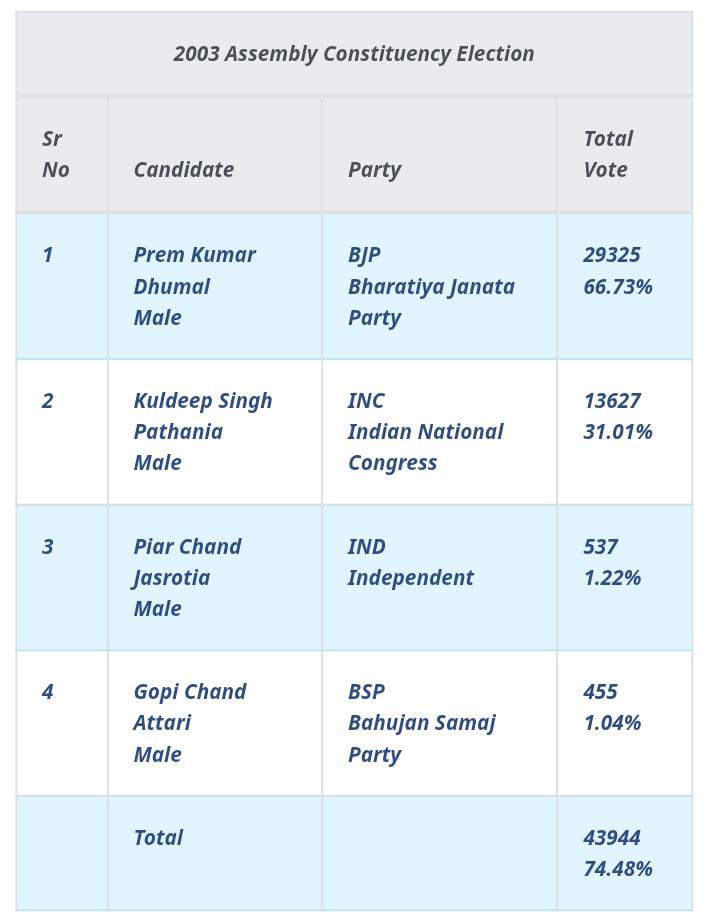This screenshot has height=915, width=715.
Task: Click the Indian National Congress cell
Action: 425,432
